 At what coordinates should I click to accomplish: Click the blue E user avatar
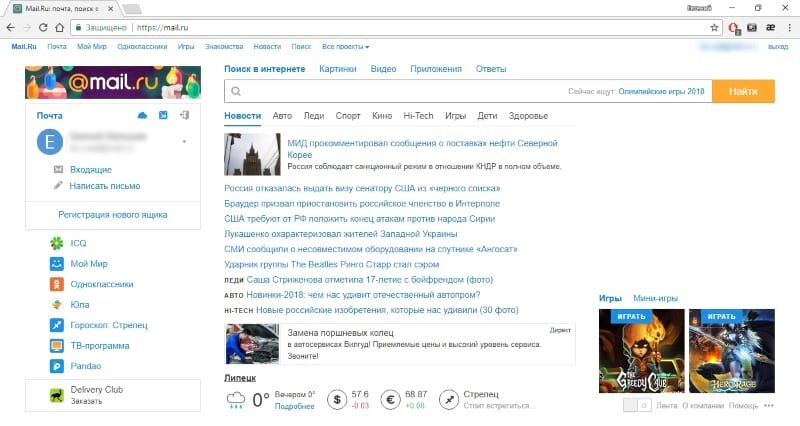point(50,141)
